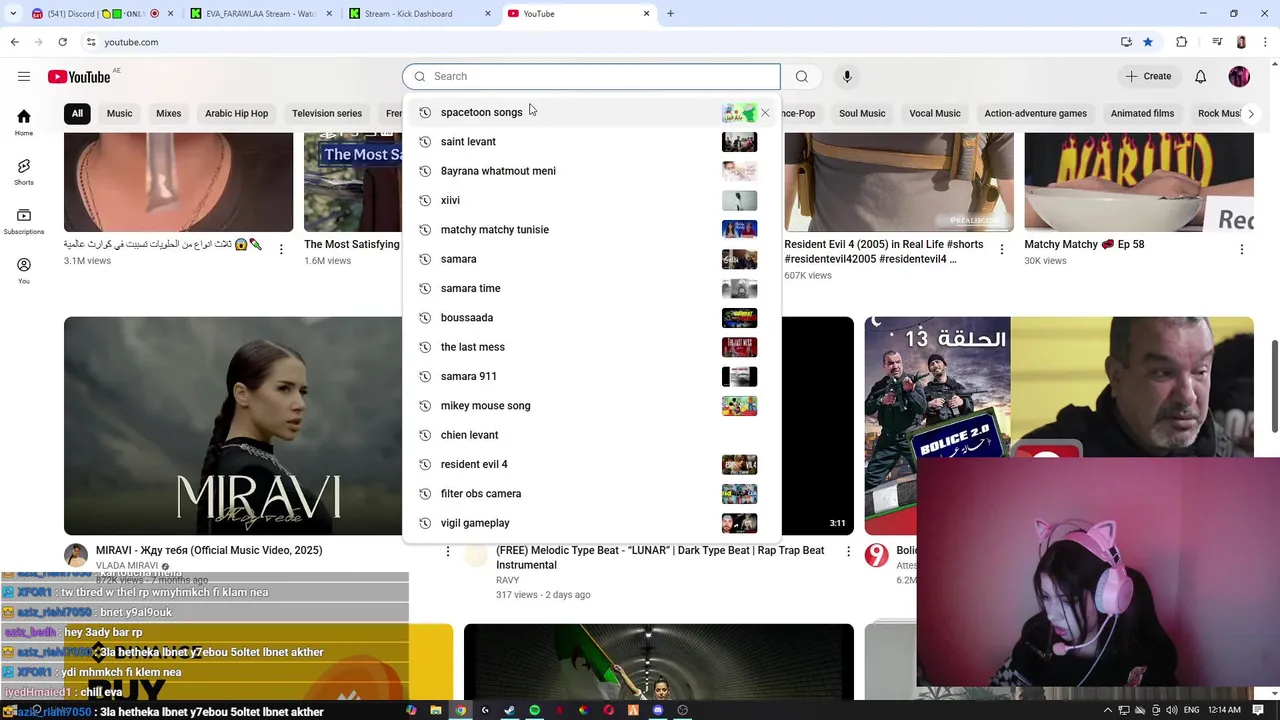Switch to the Kick Dashboard tab

(419, 14)
